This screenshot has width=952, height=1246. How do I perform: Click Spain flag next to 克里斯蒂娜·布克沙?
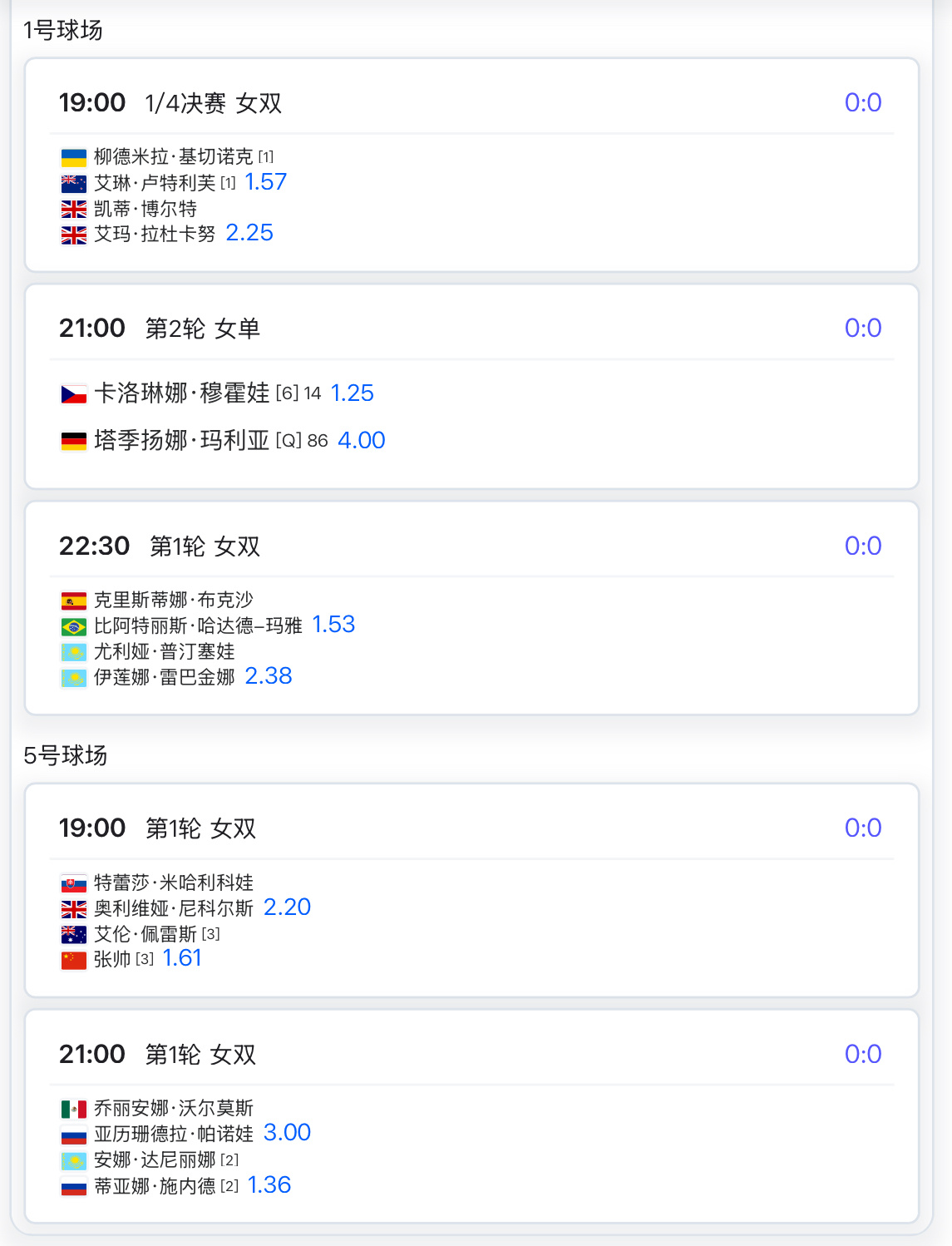(74, 601)
